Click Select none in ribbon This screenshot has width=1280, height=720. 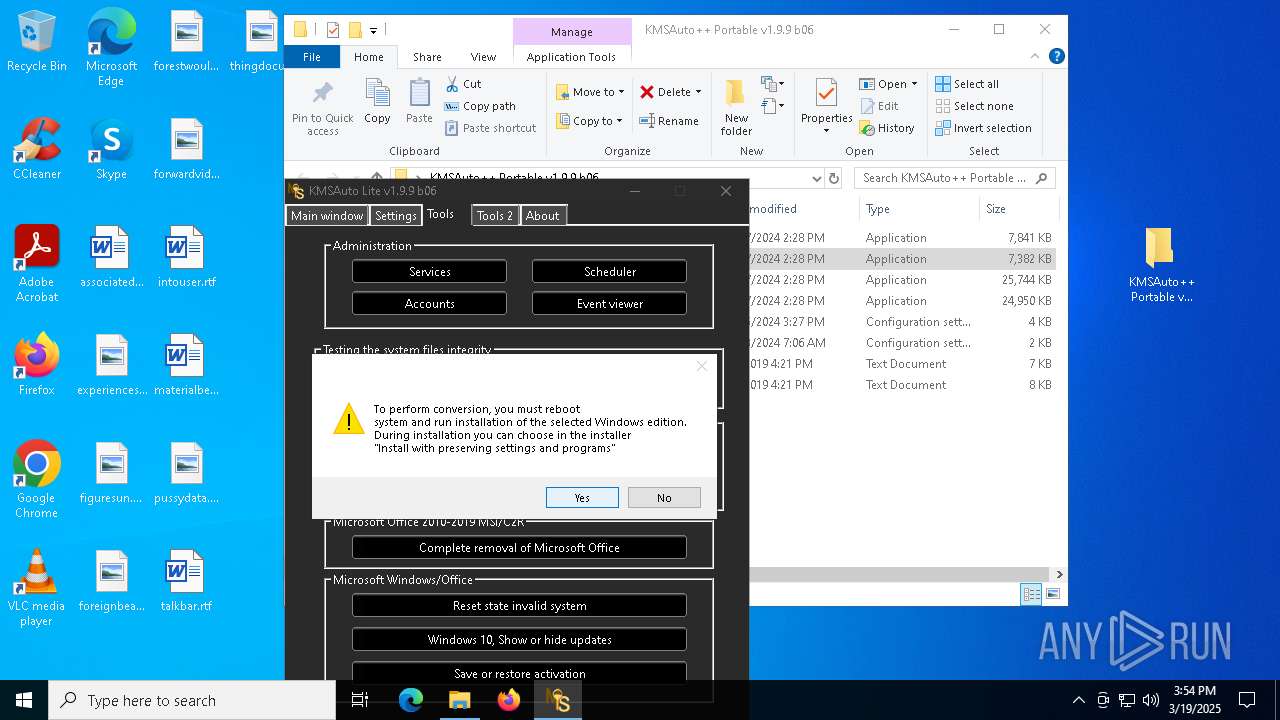coord(974,106)
